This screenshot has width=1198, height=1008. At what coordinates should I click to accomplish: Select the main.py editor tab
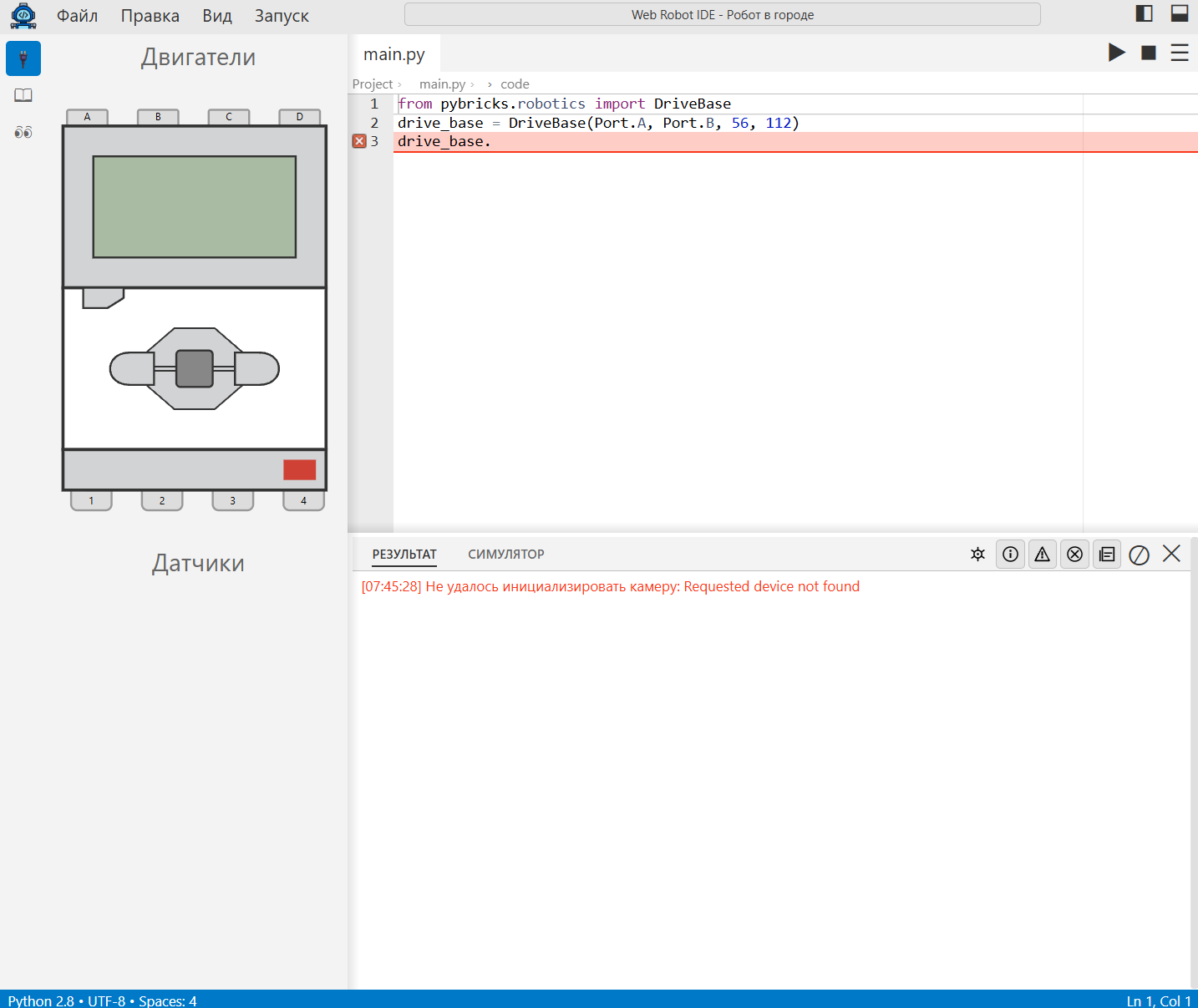pos(394,54)
